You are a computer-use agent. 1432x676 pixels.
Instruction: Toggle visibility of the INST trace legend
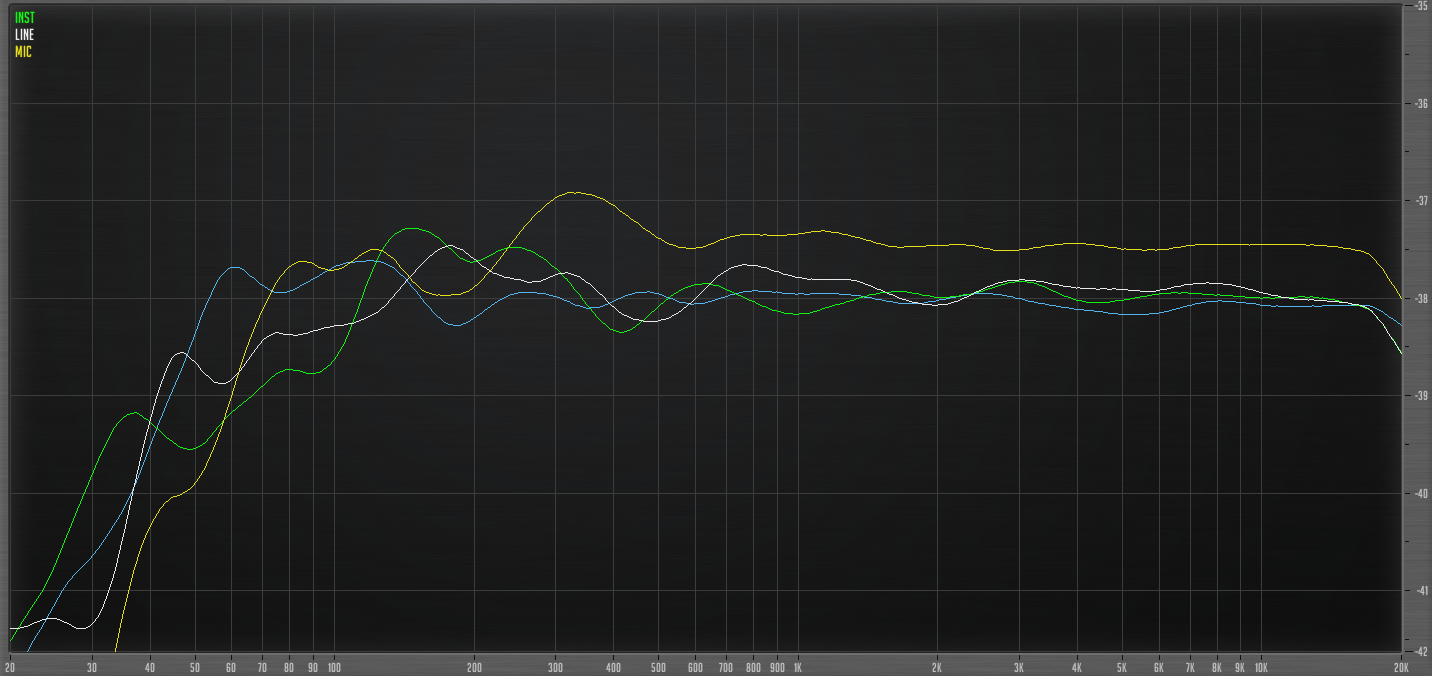pos(23,16)
